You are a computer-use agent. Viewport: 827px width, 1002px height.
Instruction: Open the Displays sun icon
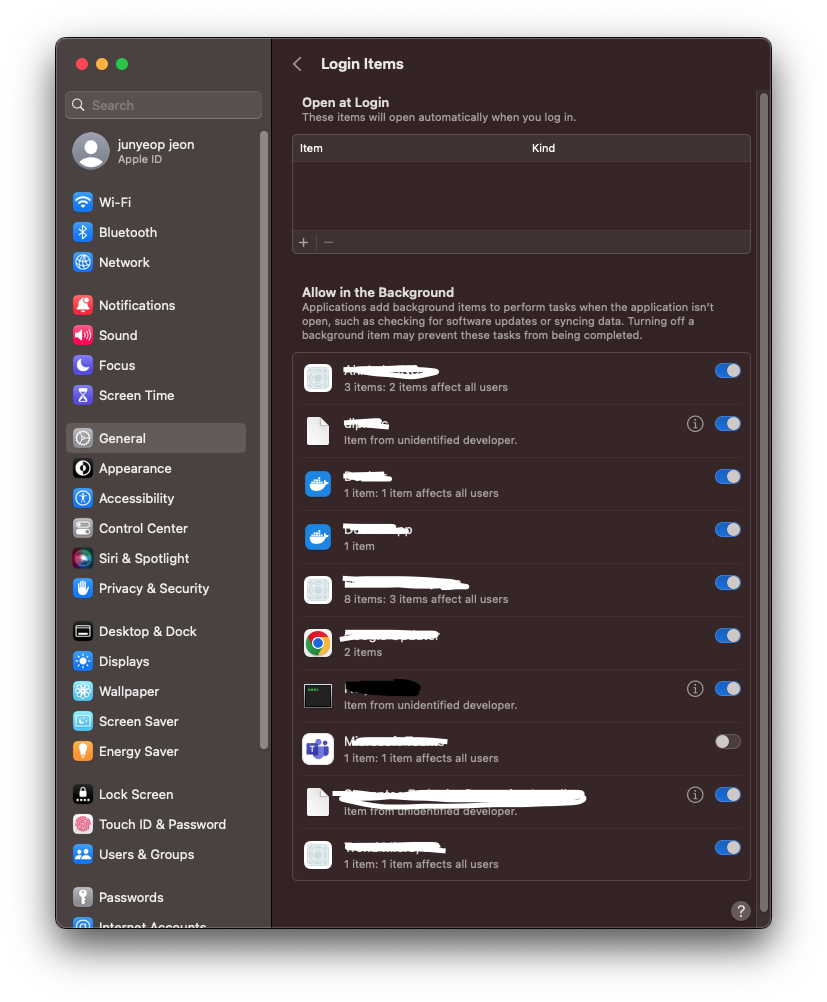[x=83, y=661]
